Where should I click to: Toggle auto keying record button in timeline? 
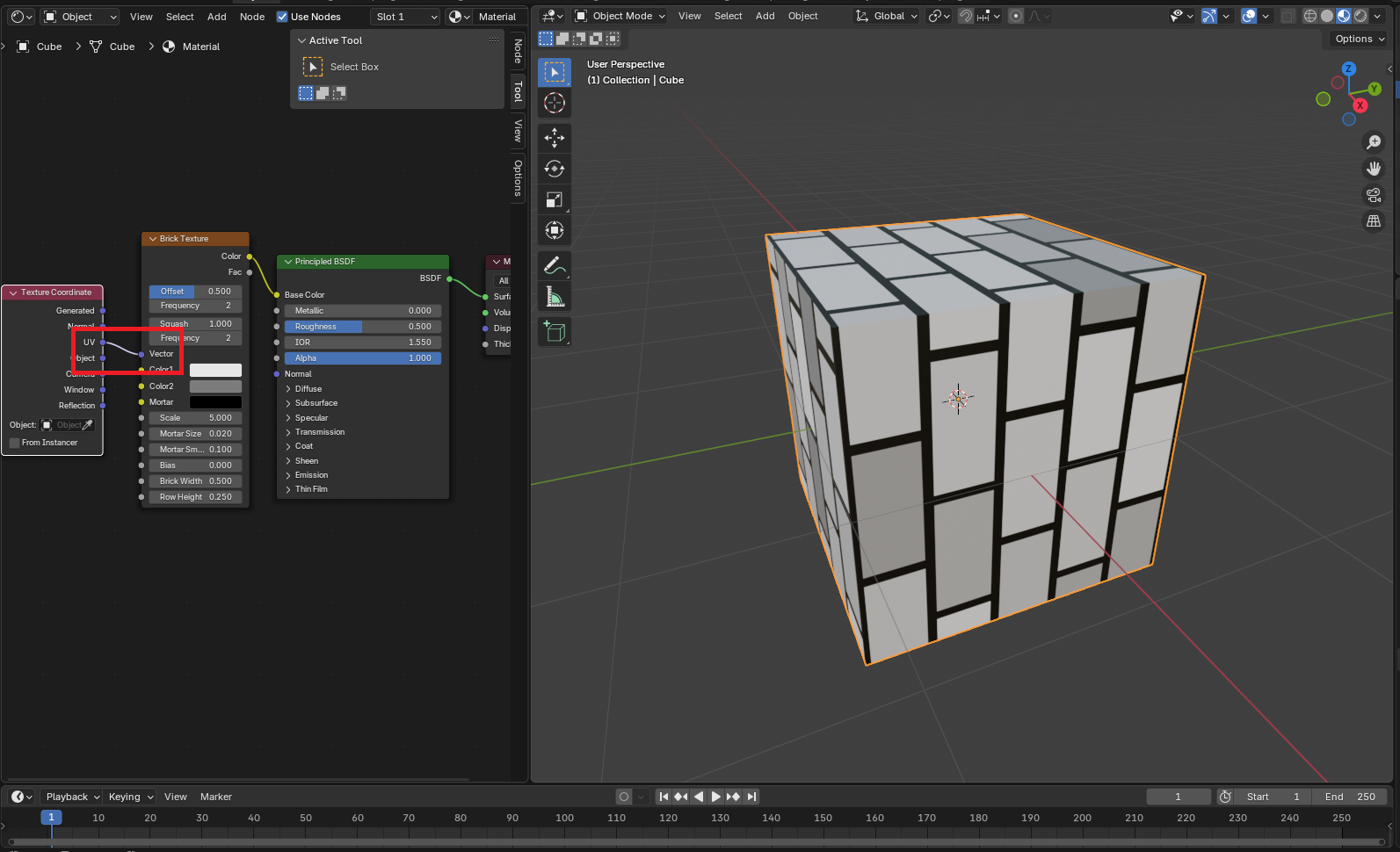pos(624,797)
